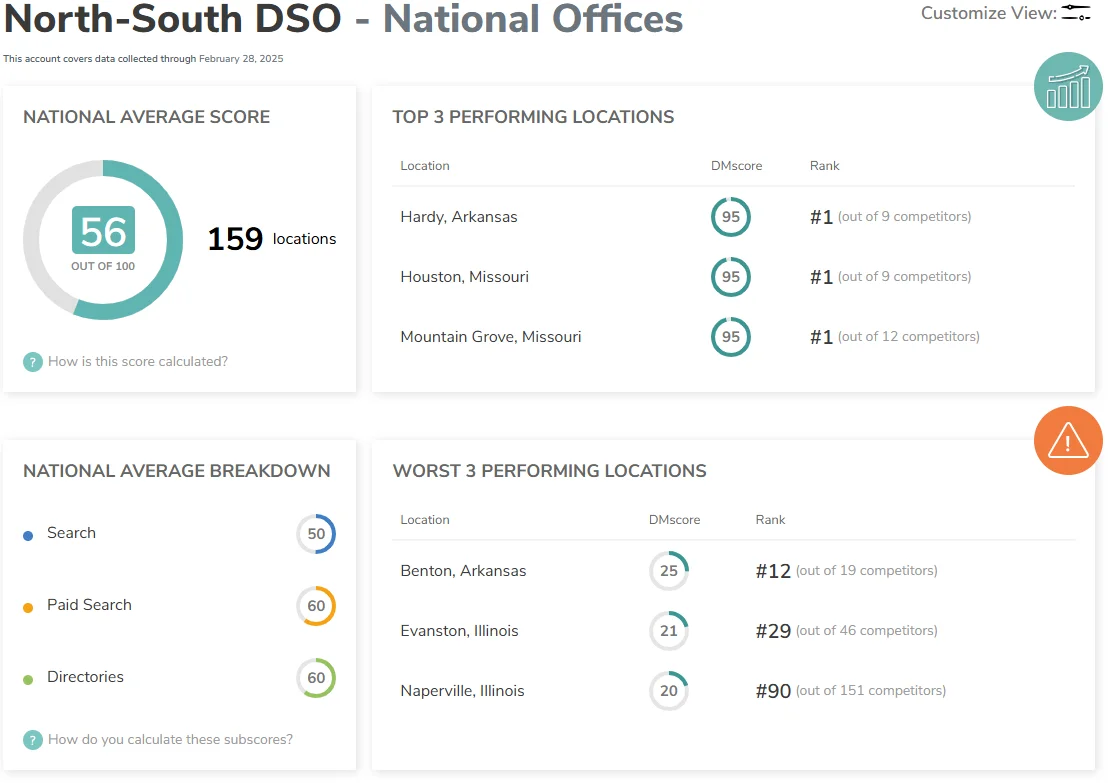Open 'How do you calculate these subscores?' link
Screen dimensions: 1109x783
(x=170, y=740)
